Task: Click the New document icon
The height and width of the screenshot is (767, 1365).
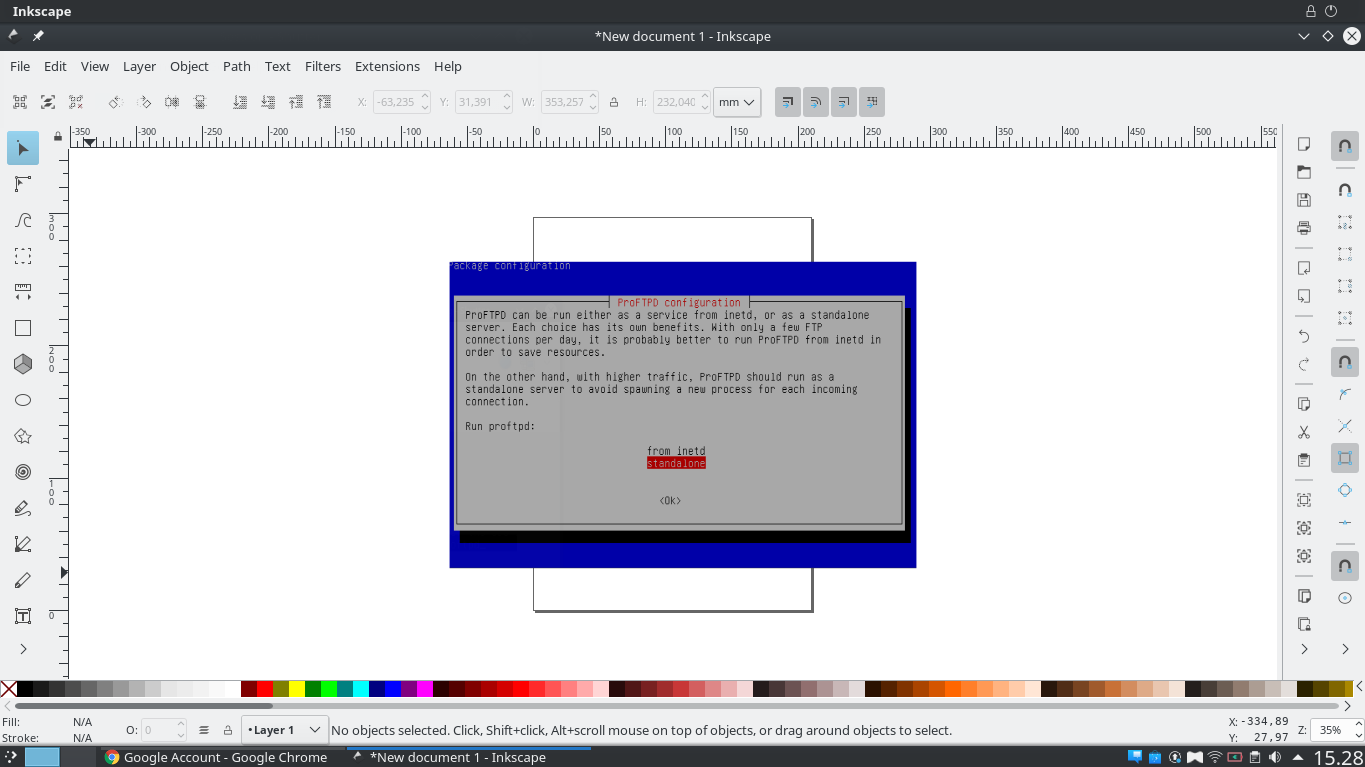Action: (1304, 144)
